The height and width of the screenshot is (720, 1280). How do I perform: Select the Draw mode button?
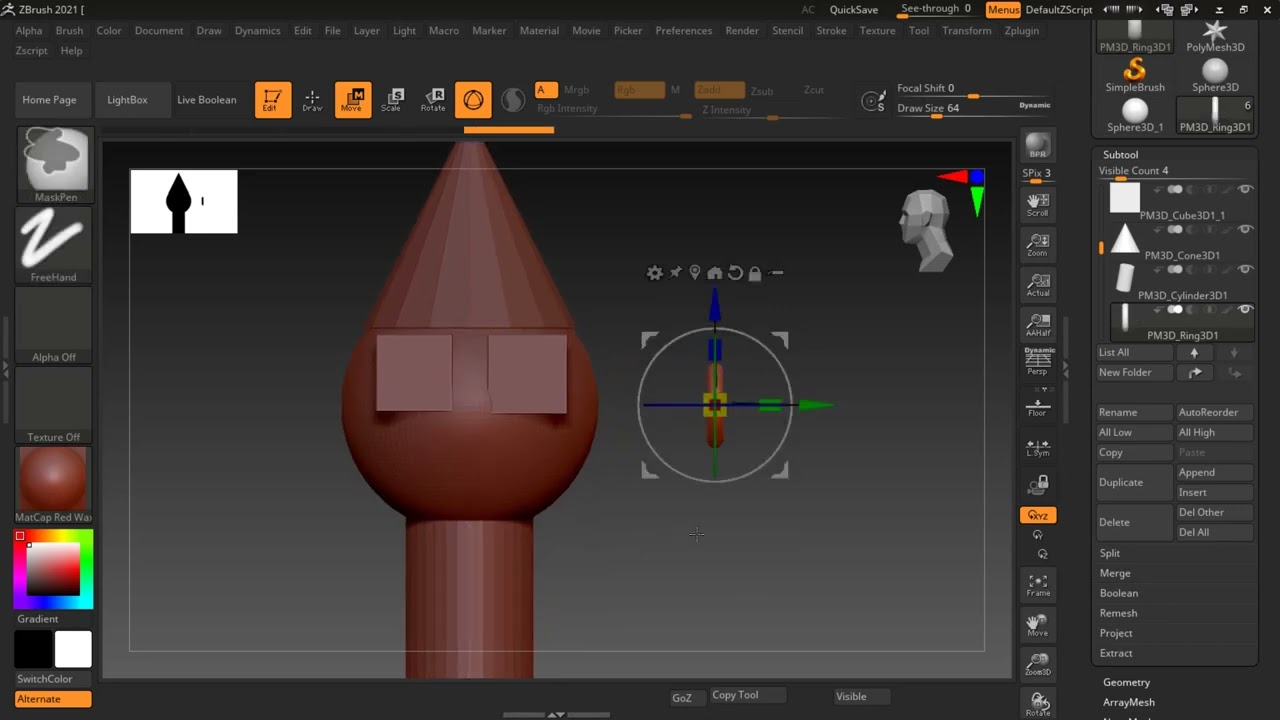point(312,100)
